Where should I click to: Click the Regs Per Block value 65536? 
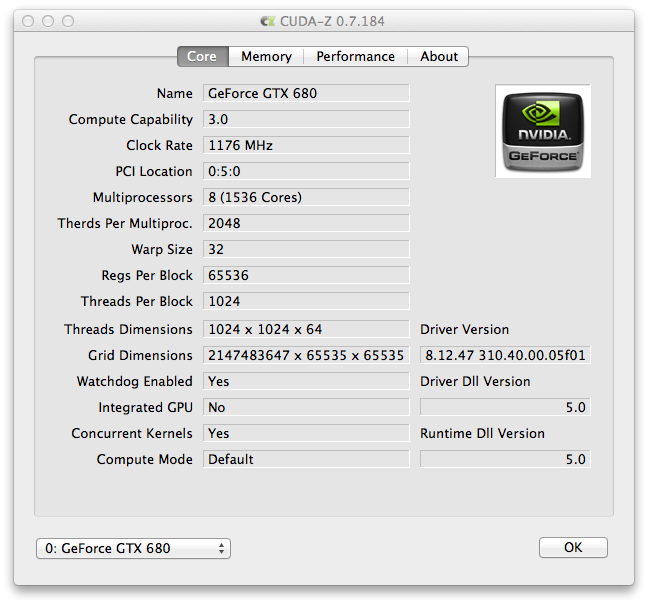pos(306,275)
